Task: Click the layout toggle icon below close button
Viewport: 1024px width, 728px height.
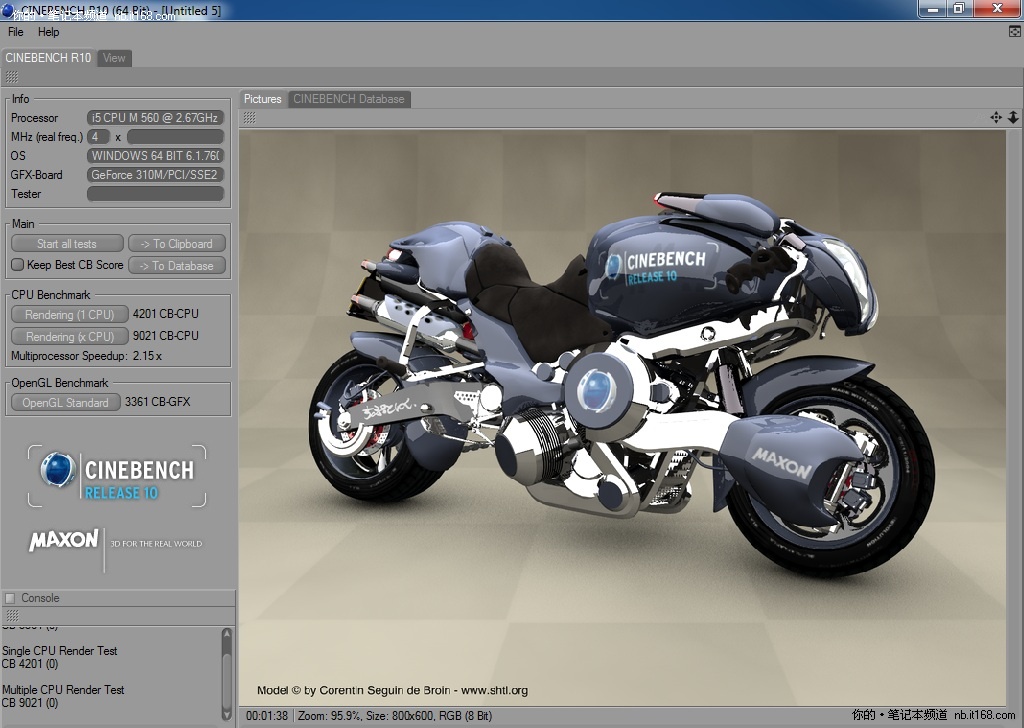Action: coord(1015,32)
